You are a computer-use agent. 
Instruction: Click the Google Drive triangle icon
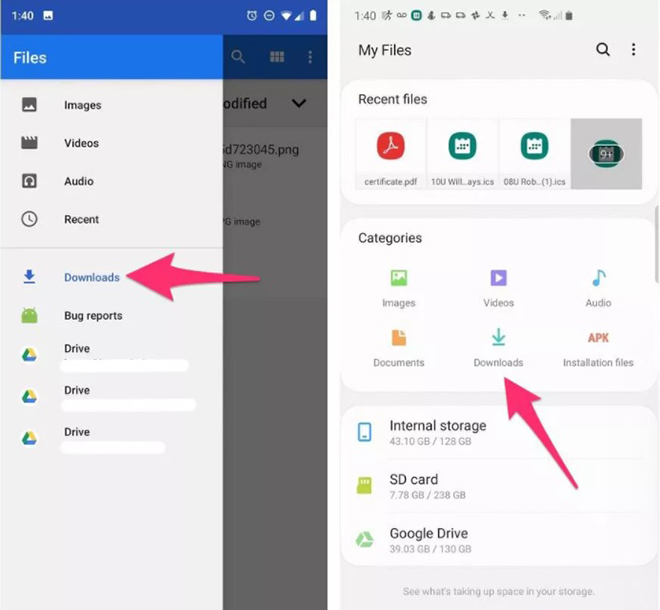coord(365,539)
